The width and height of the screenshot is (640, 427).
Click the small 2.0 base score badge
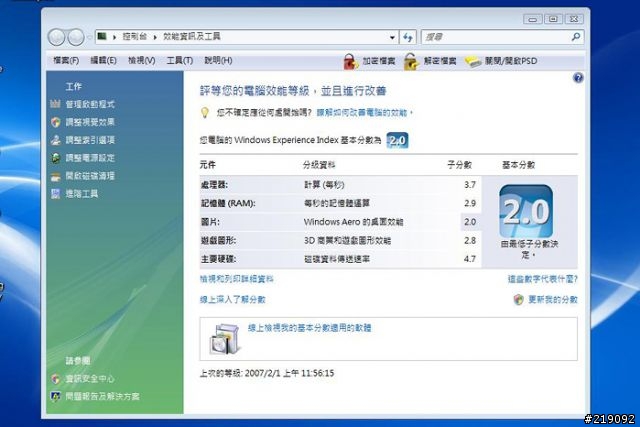[397, 140]
